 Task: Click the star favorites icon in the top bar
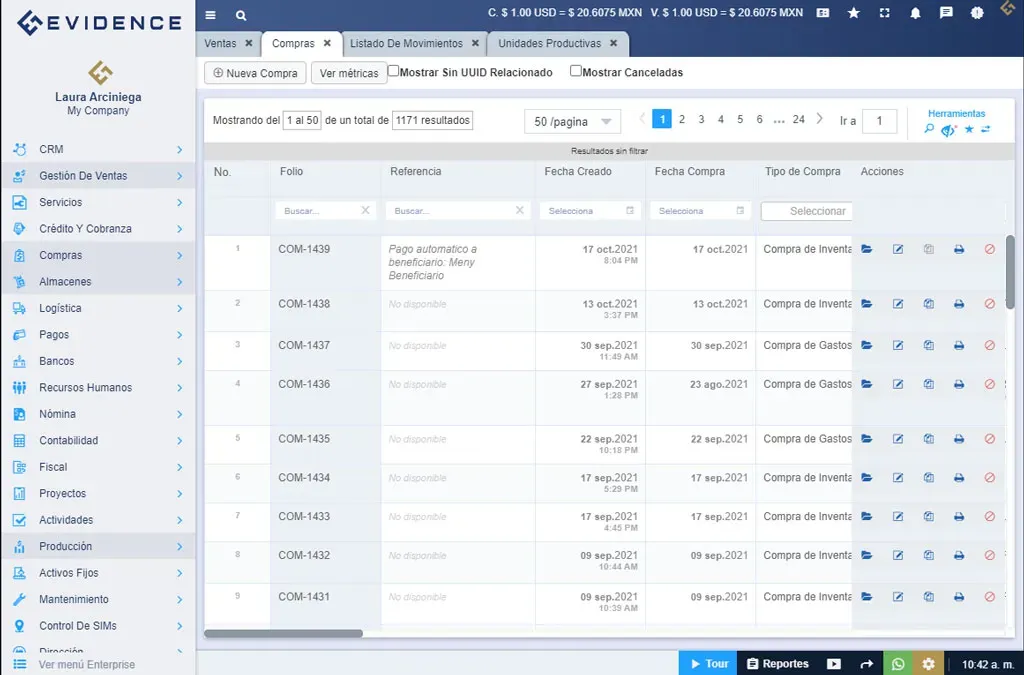click(x=854, y=15)
